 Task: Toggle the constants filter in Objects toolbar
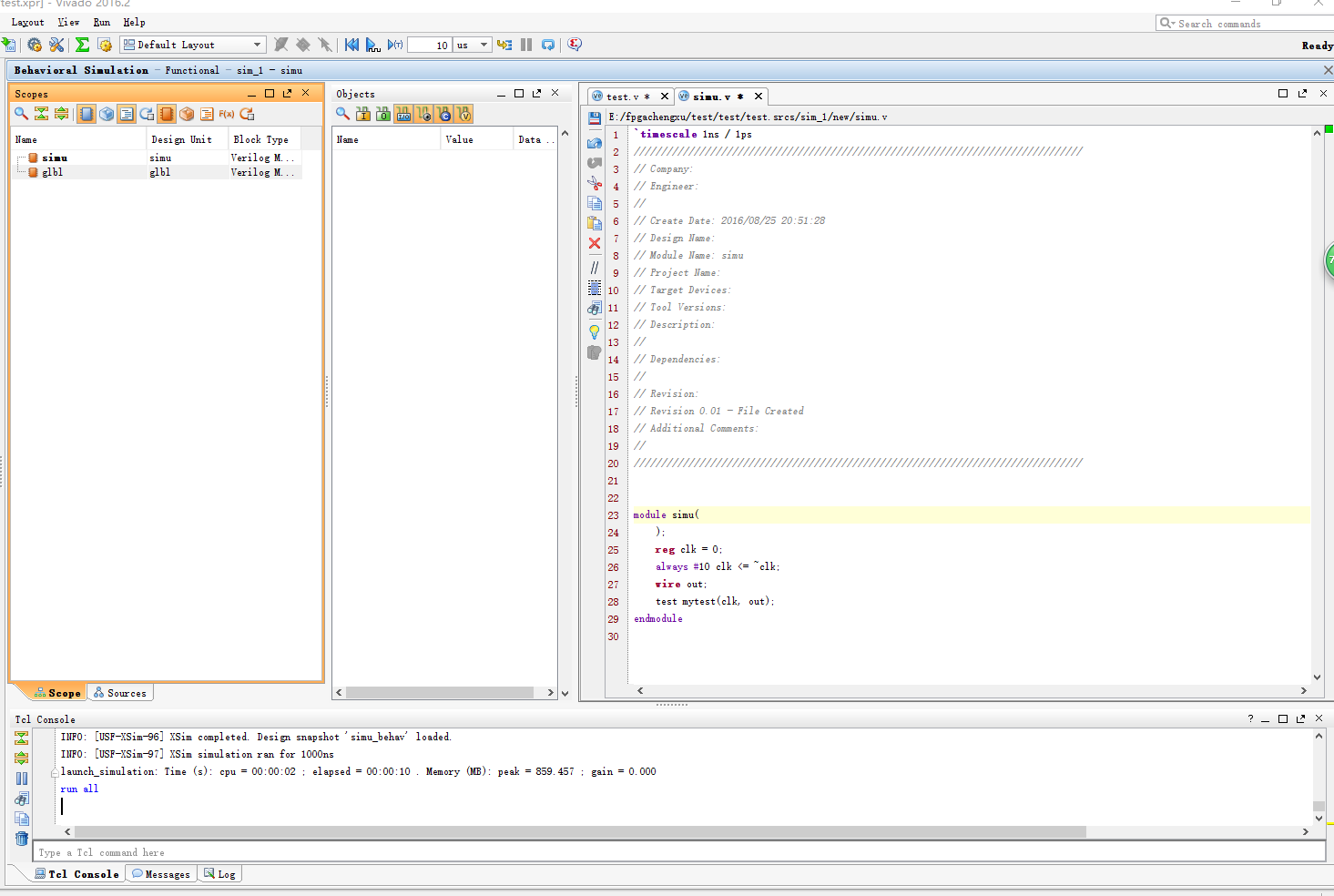[443, 114]
